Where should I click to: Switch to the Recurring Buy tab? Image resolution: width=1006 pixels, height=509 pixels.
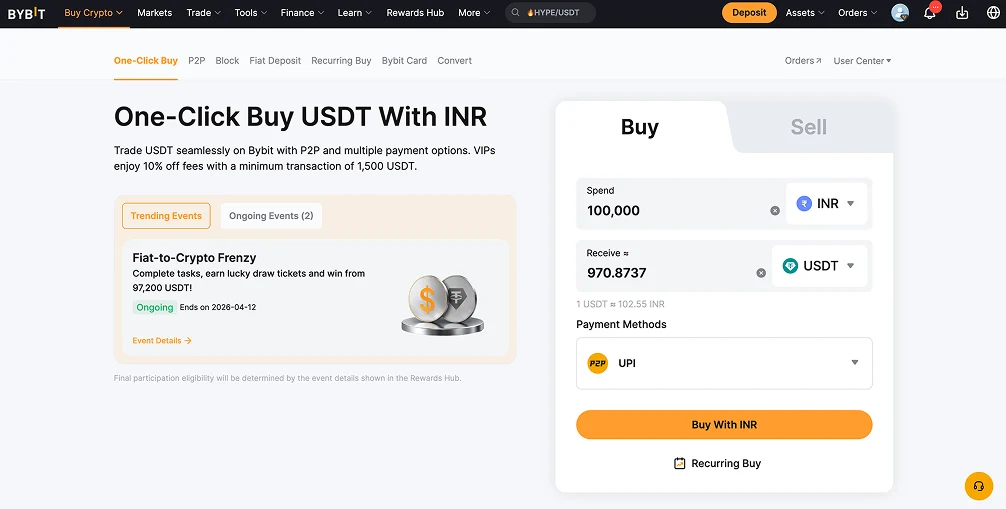point(341,61)
